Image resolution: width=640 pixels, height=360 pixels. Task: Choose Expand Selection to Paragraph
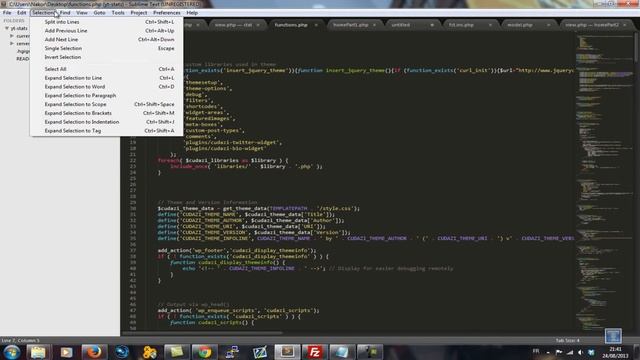click(x=107, y=96)
